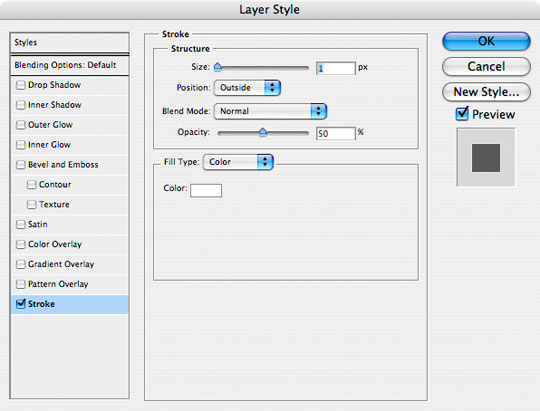Viewport: 540px width, 411px height.
Task: Tick the Inner Shadow effect checkbox
Action: [21, 105]
